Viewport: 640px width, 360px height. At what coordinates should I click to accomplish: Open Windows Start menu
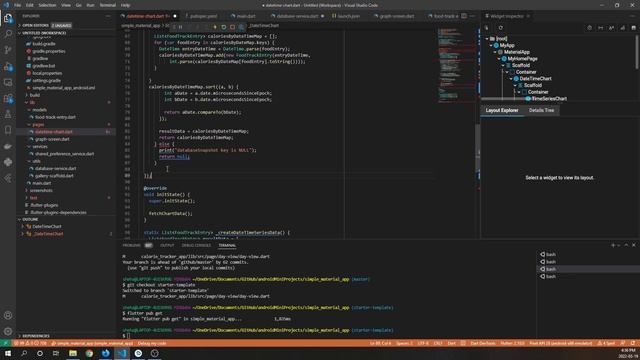(8, 353)
